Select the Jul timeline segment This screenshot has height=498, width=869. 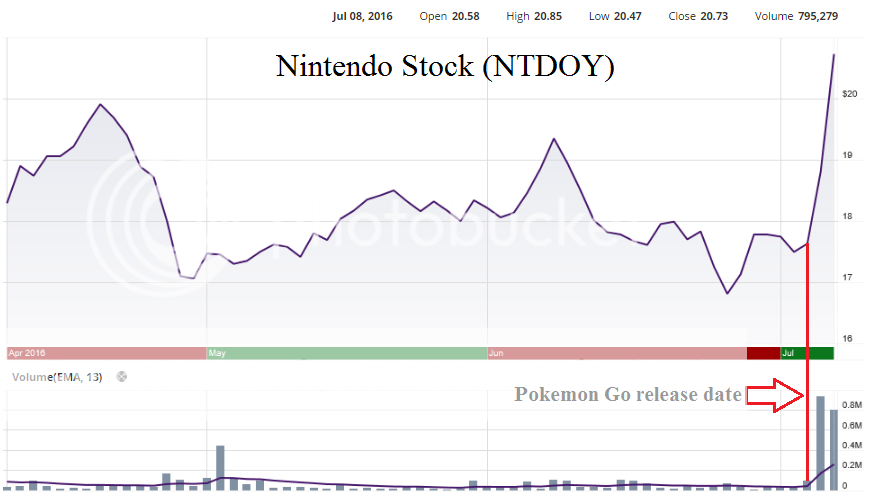point(806,353)
